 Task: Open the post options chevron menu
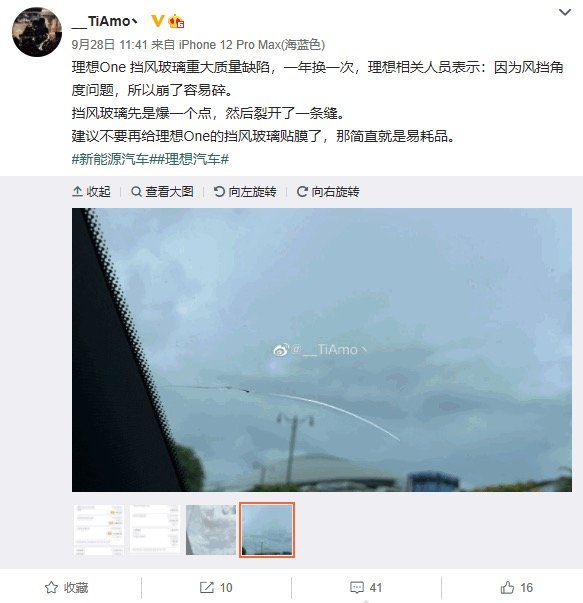(x=564, y=12)
